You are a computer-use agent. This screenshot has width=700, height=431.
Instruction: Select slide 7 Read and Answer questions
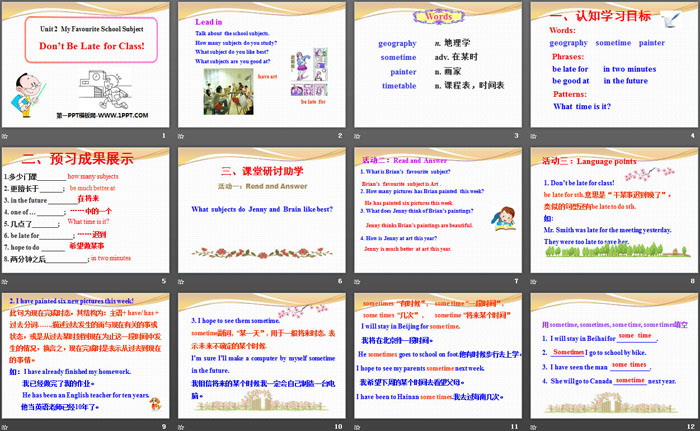coord(438,210)
